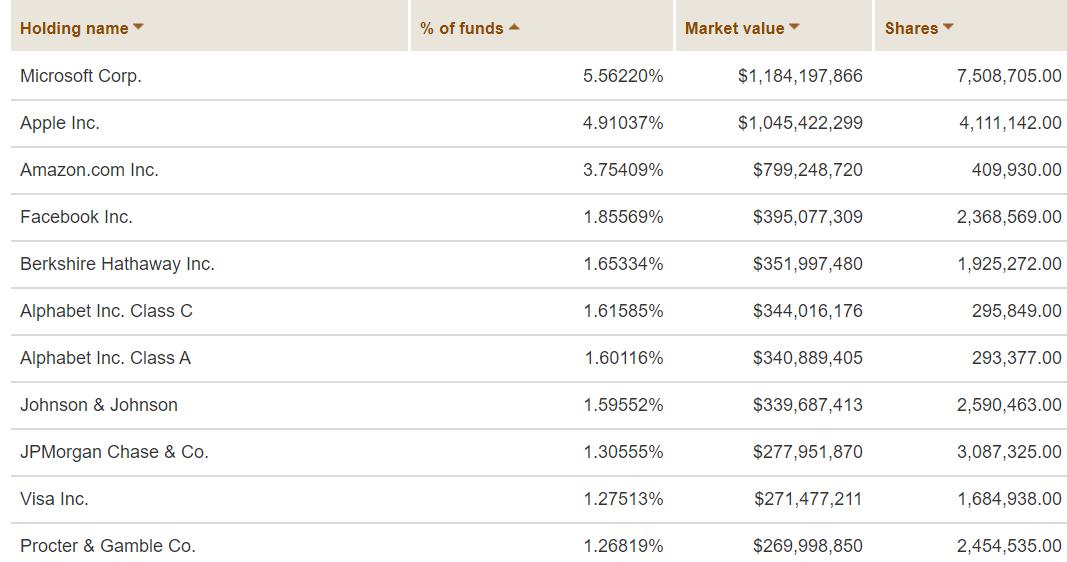
Task: Click the % of funds sort arrow
Action: coord(514,27)
